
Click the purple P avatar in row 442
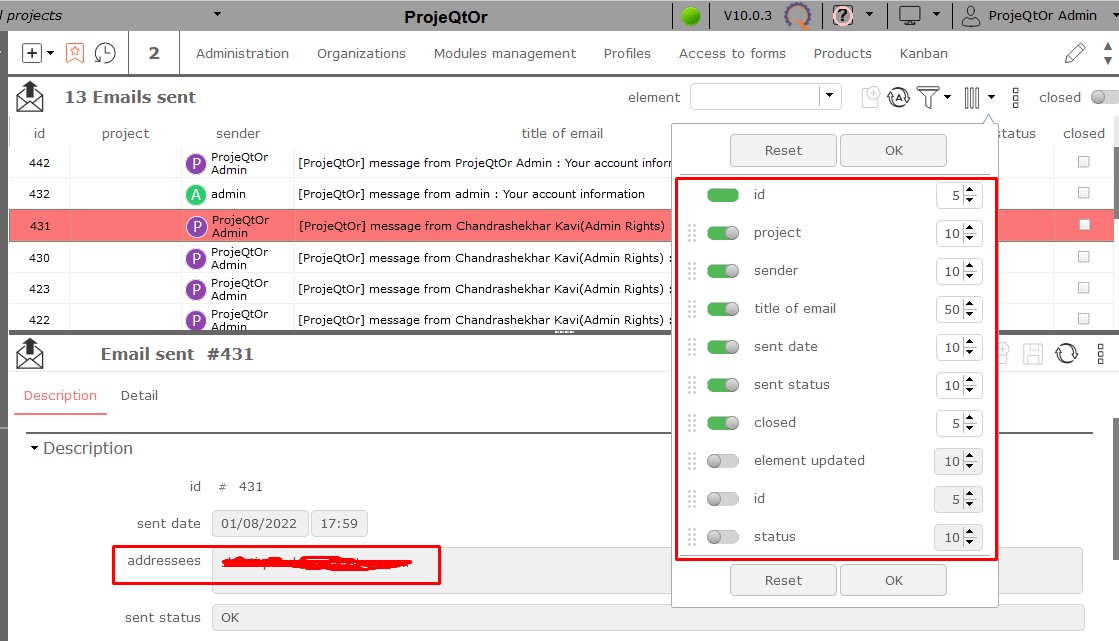(196, 163)
